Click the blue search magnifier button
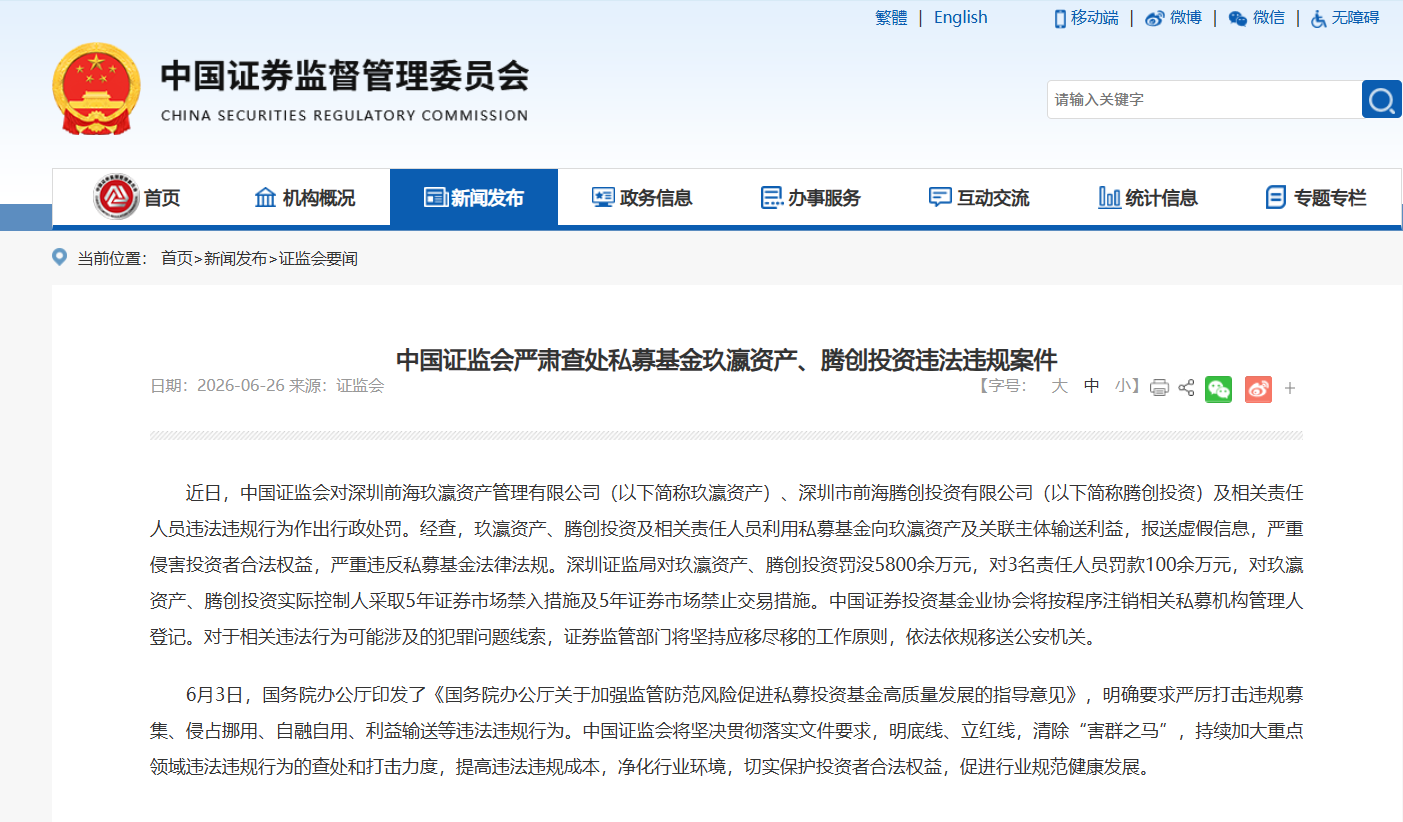1403x822 pixels. tap(1381, 99)
